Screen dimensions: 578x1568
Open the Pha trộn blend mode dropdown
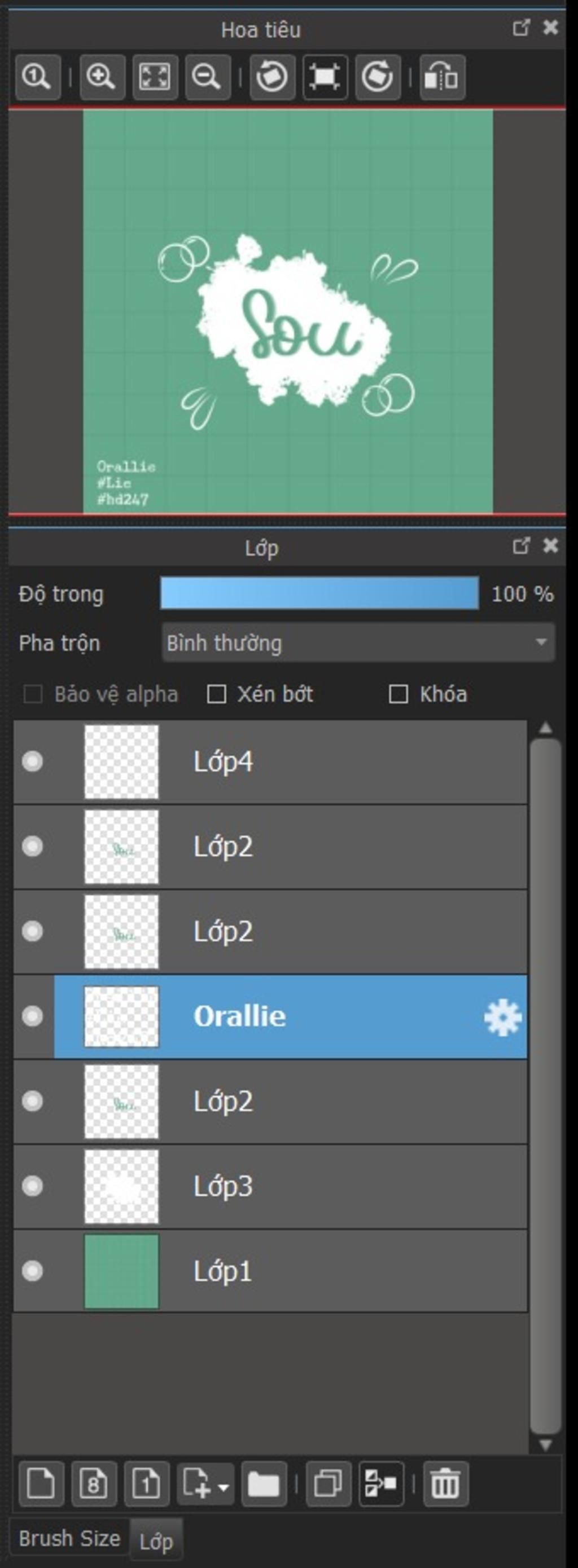[358, 642]
